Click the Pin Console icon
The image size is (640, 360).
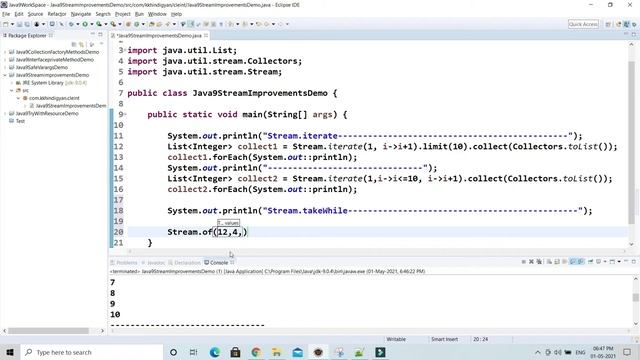point(591,262)
